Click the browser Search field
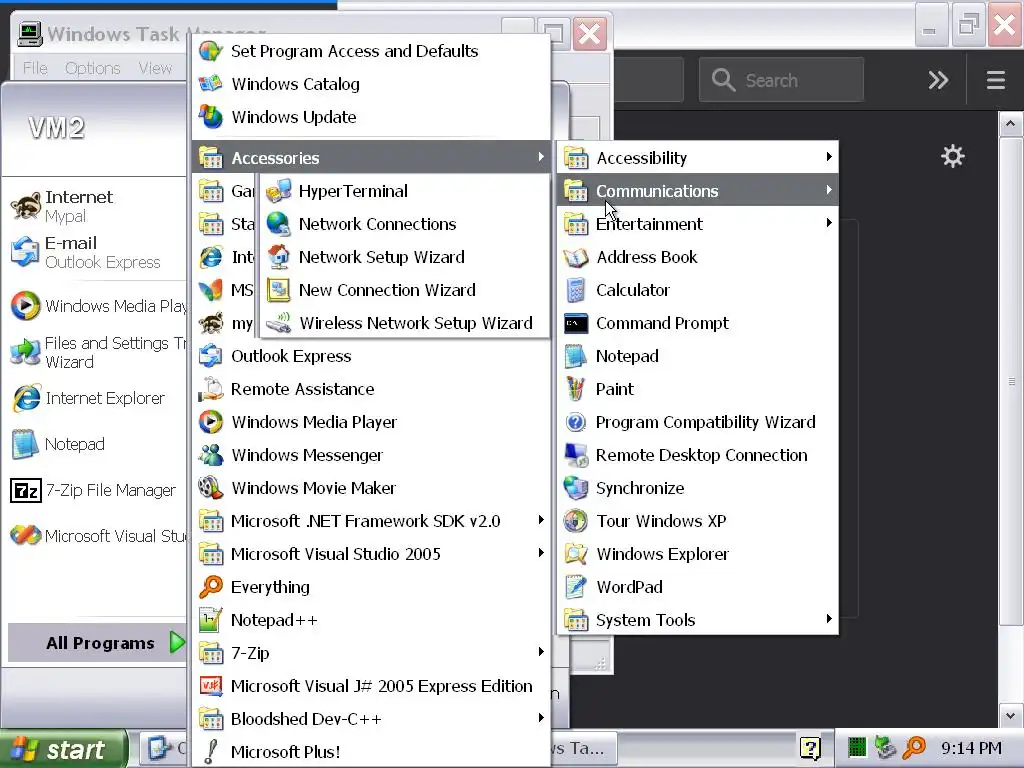Viewport: 1024px width, 768px height. 781,80
